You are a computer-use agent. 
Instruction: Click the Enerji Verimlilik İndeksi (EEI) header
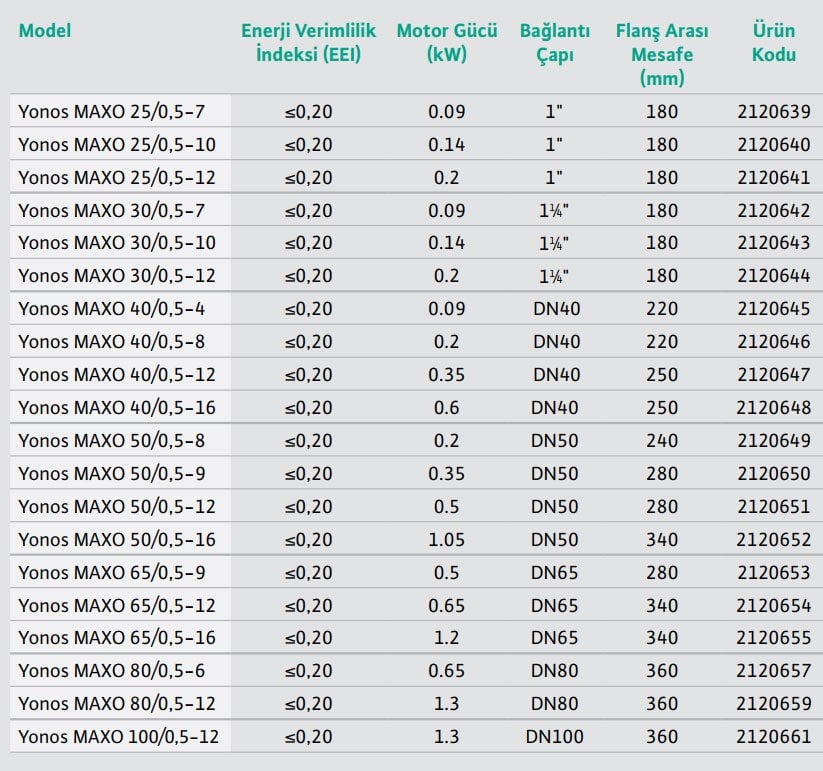point(308,43)
